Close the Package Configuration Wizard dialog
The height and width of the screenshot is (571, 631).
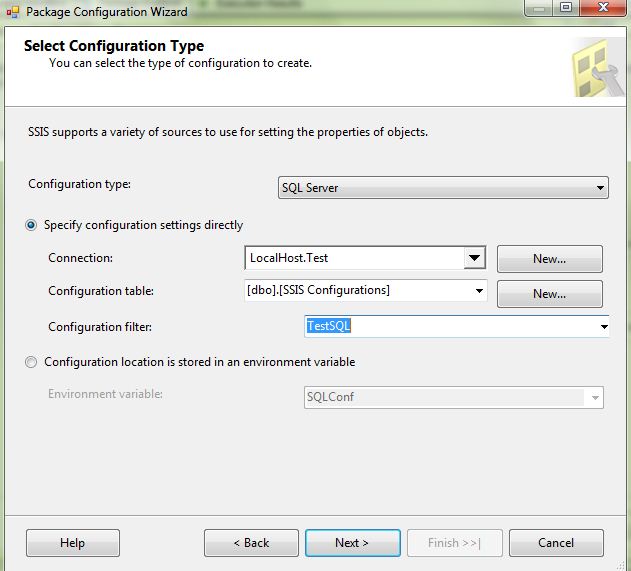[602, 9]
